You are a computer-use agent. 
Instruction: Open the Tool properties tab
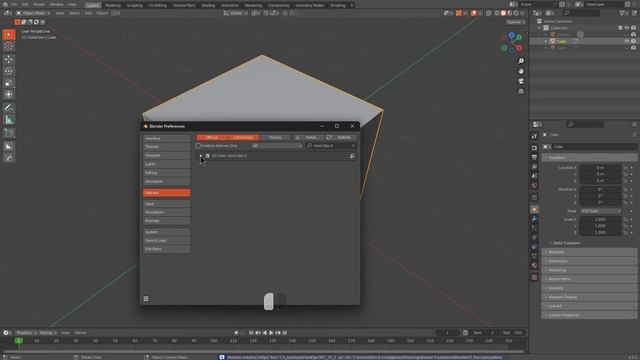point(534,136)
